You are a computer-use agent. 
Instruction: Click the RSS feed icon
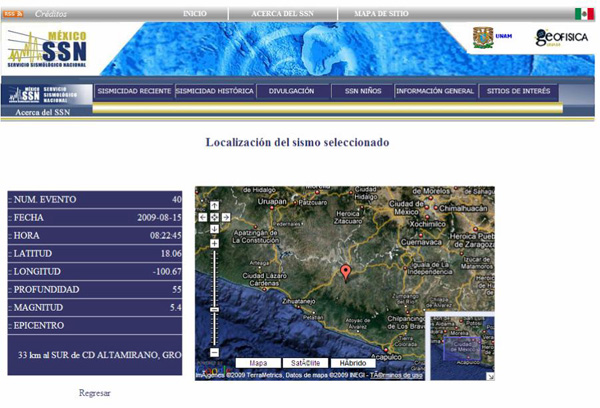point(13,14)
